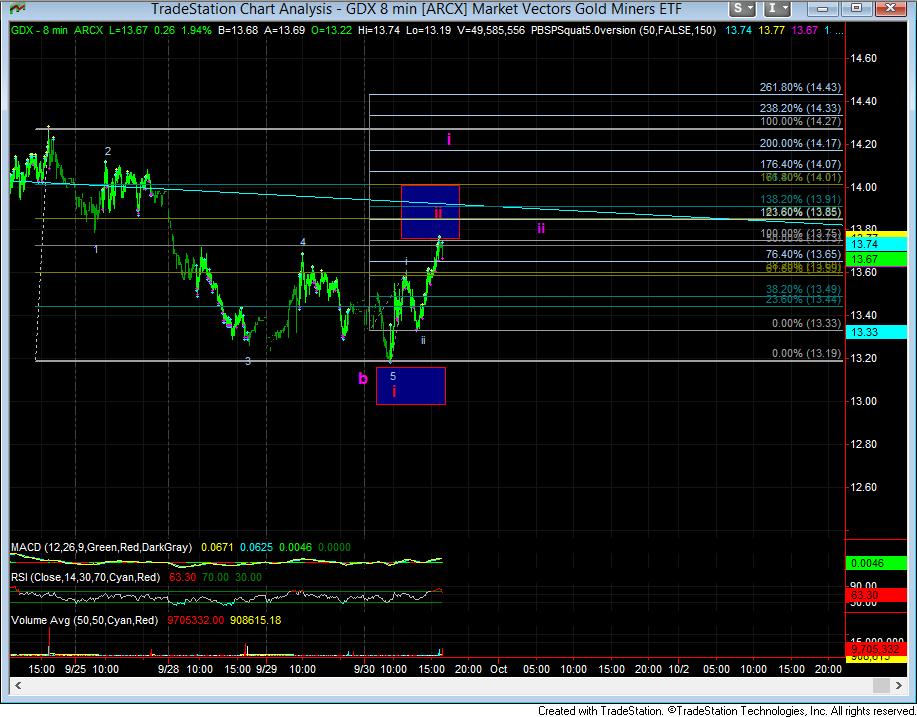Click the '76.40% (13.65)' Fibonacci label
Screen dimensions: 917x717
point(804,254)
